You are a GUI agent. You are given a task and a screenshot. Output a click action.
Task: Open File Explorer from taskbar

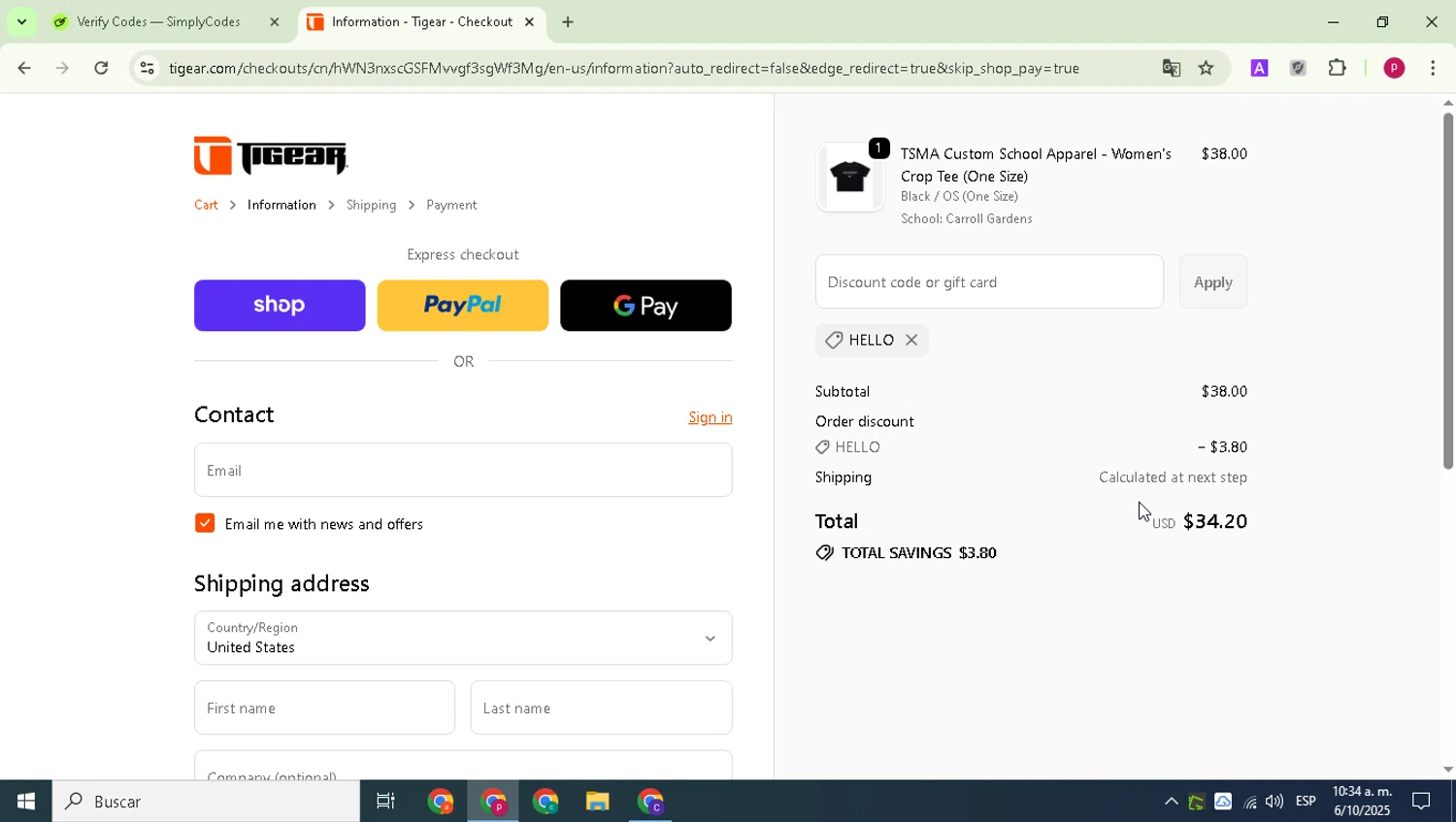[x=597, y=802]
